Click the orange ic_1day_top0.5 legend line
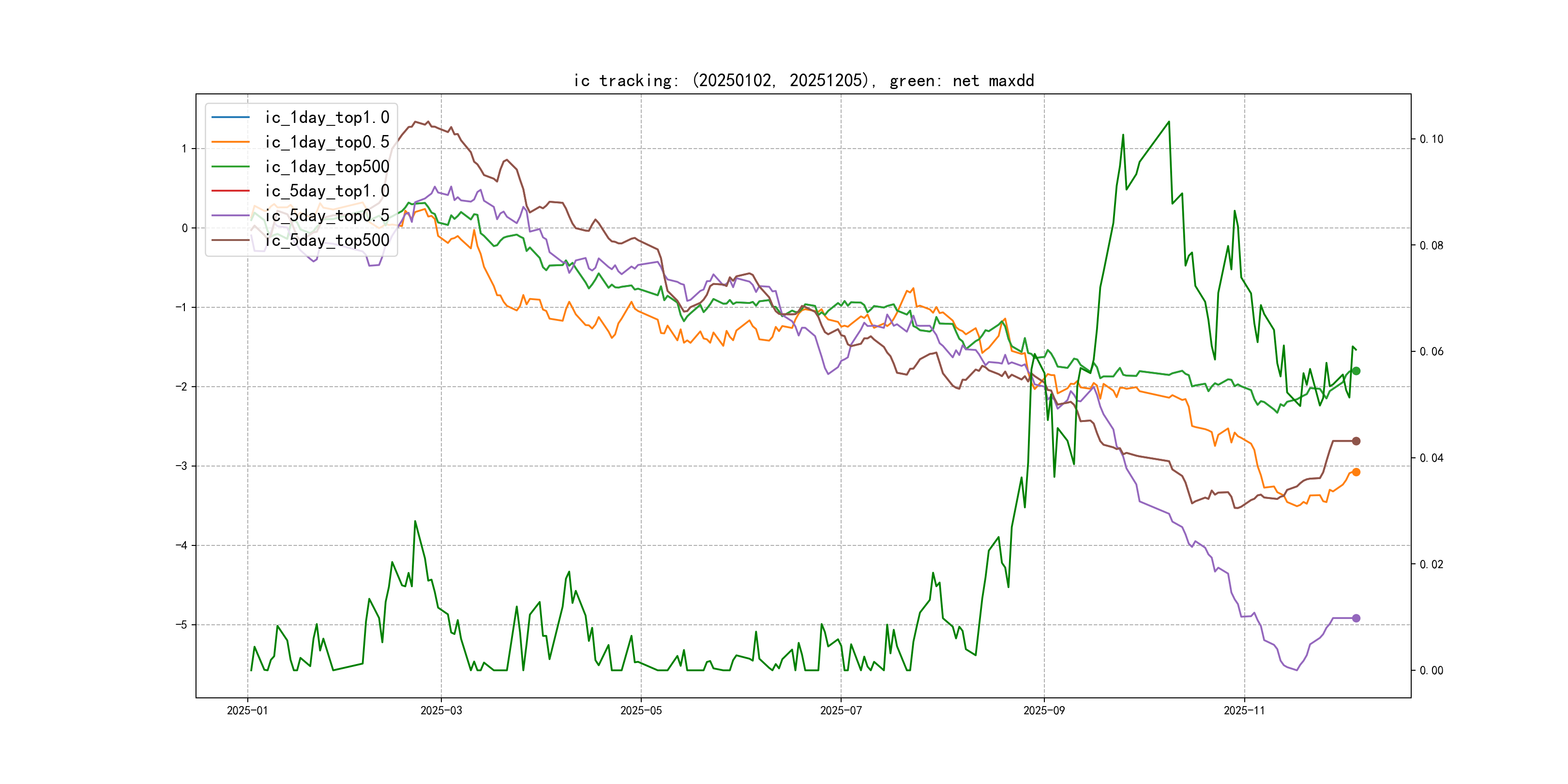1568x784 pixels. (230, 142)
